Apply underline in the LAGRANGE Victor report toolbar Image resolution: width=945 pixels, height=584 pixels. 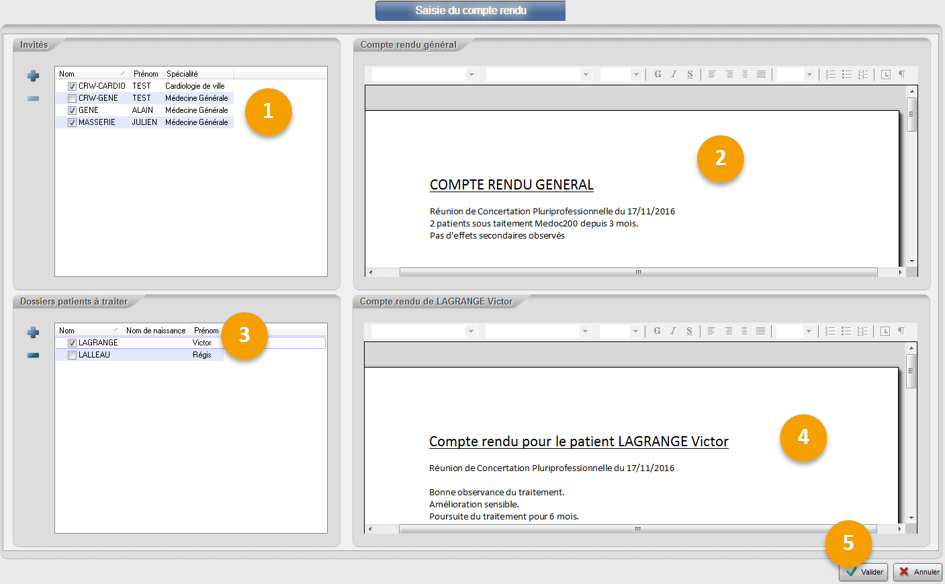[690, 331]
